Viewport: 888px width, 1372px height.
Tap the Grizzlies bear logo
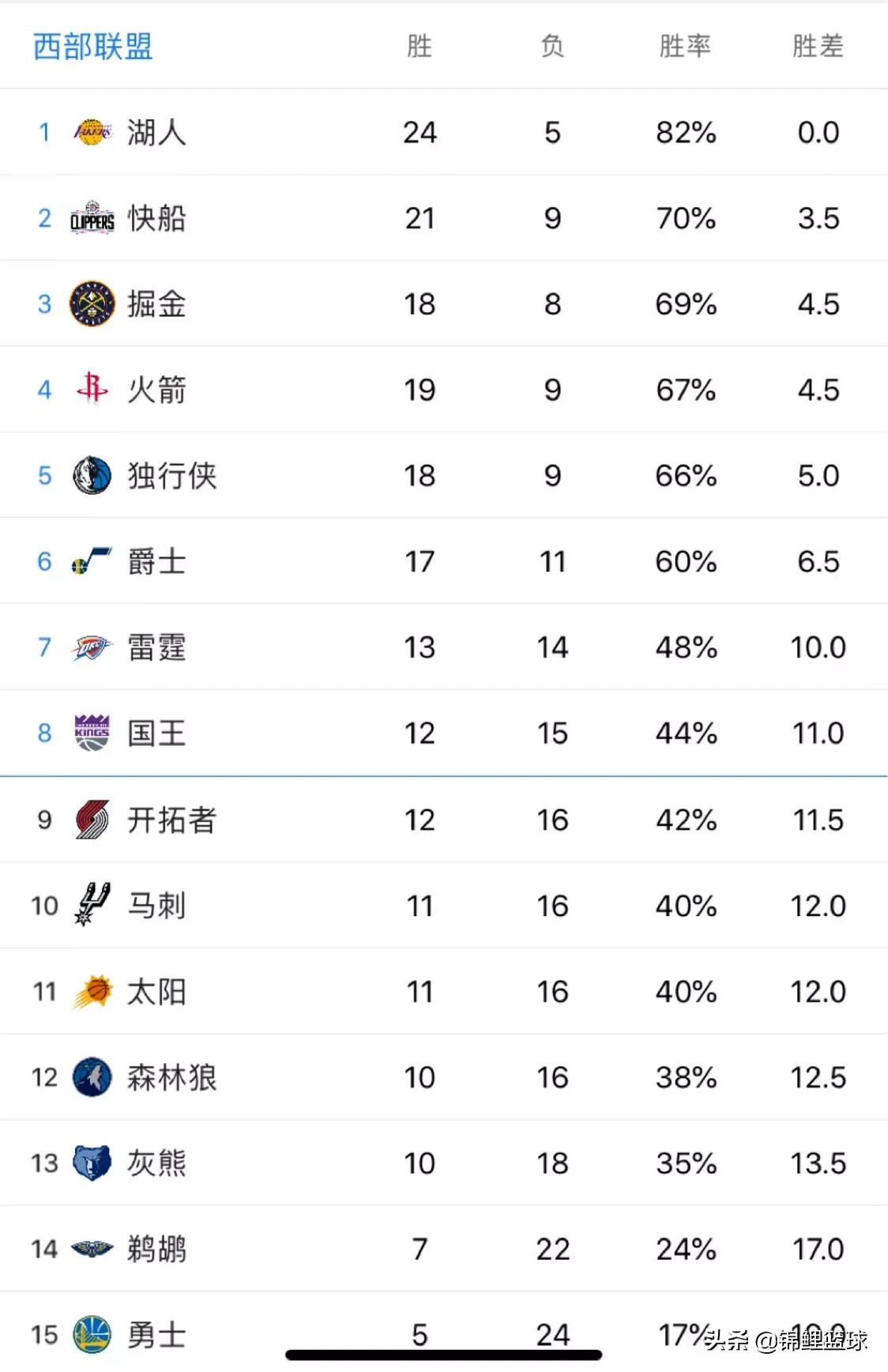pos(92,1163)
